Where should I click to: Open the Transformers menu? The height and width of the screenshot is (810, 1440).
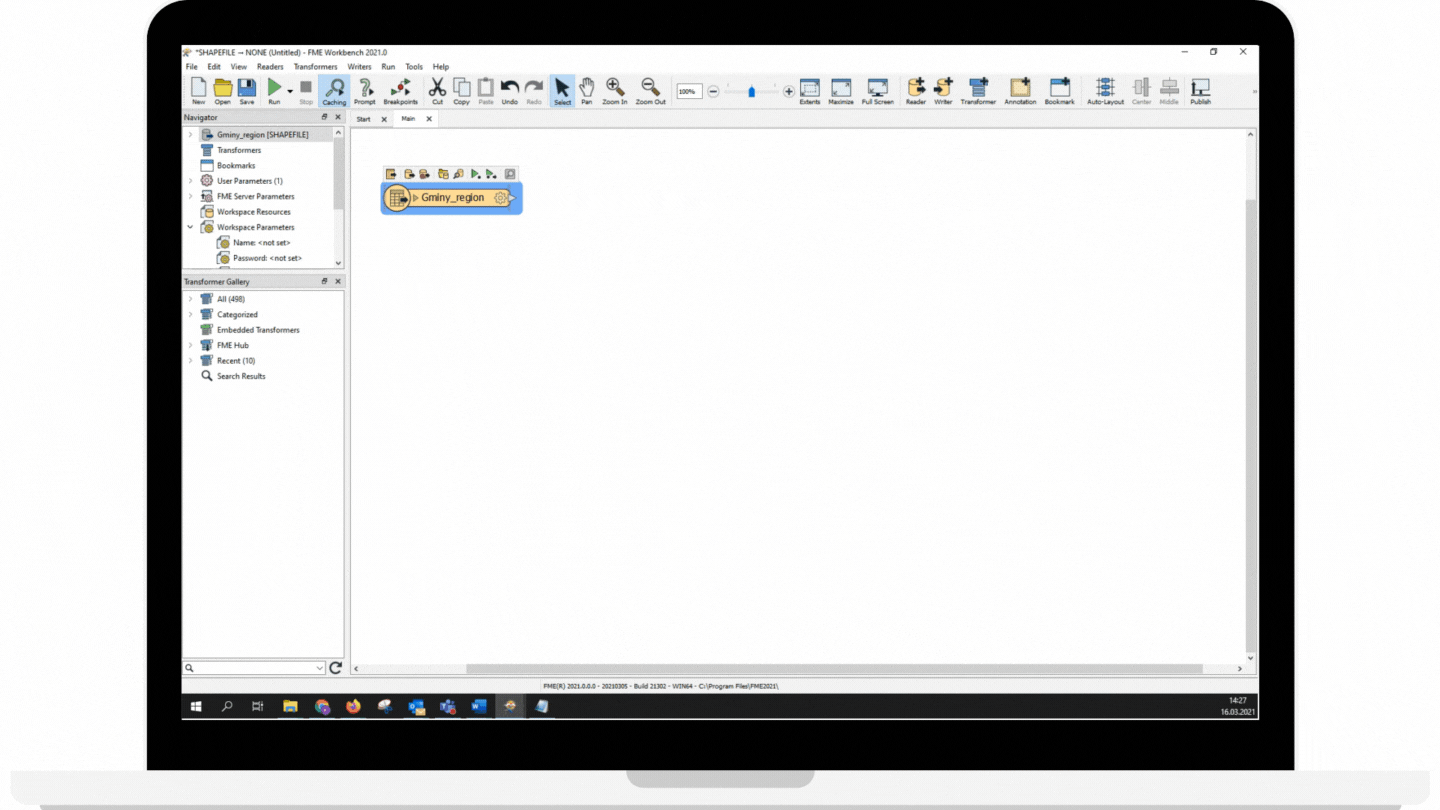pyautogui.click(x=315, y=67)
